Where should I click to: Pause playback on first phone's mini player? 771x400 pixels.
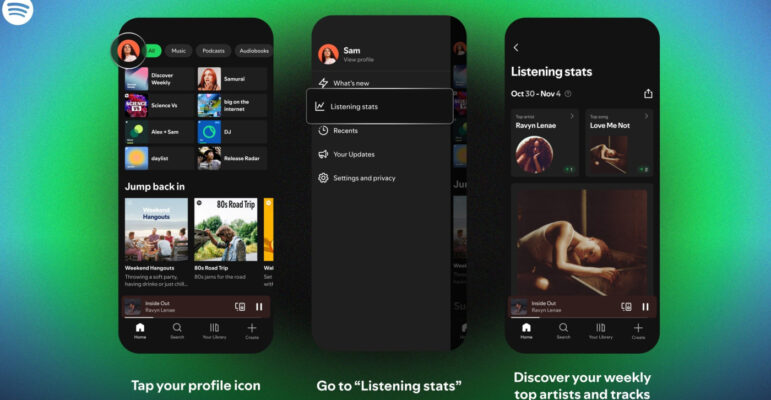click(259, 307)
